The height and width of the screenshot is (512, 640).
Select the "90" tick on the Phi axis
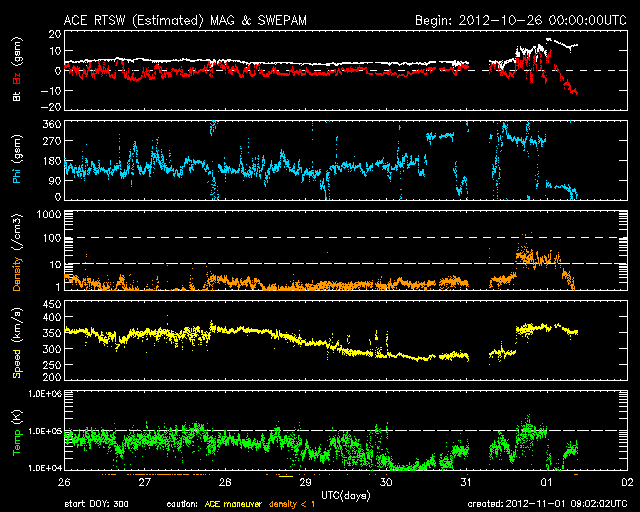click(x=55, y=180)
